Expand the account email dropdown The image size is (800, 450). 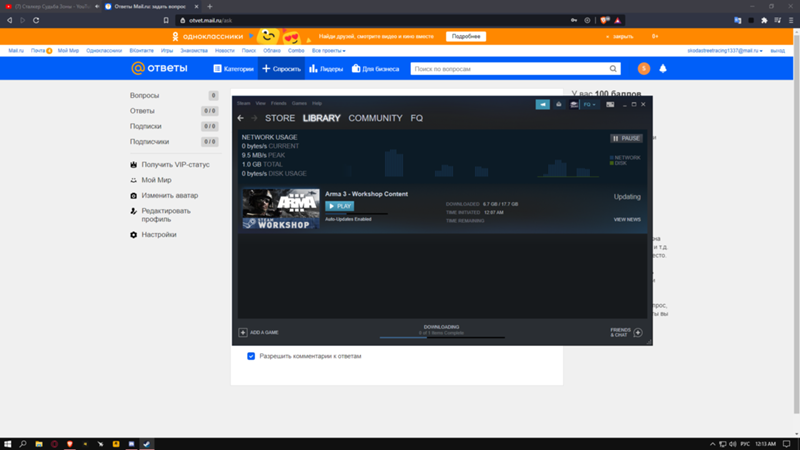click(724, 51)
